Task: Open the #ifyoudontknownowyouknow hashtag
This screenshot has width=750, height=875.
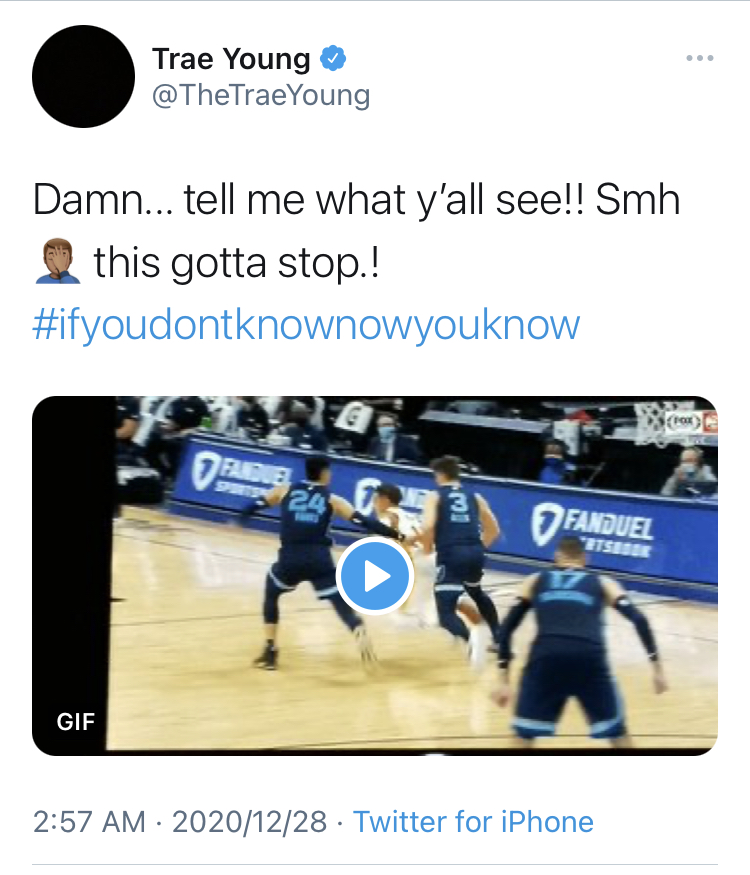Action: 306,325
